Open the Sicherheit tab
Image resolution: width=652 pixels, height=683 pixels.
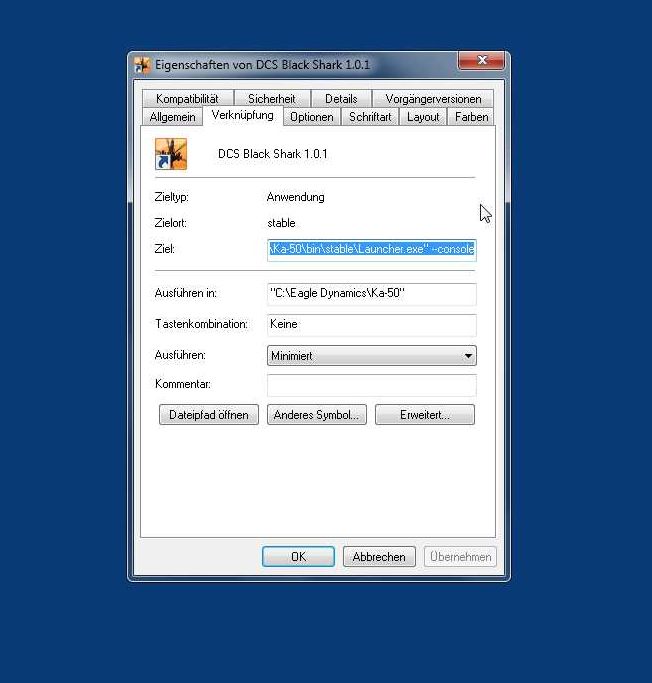(272, 99)
